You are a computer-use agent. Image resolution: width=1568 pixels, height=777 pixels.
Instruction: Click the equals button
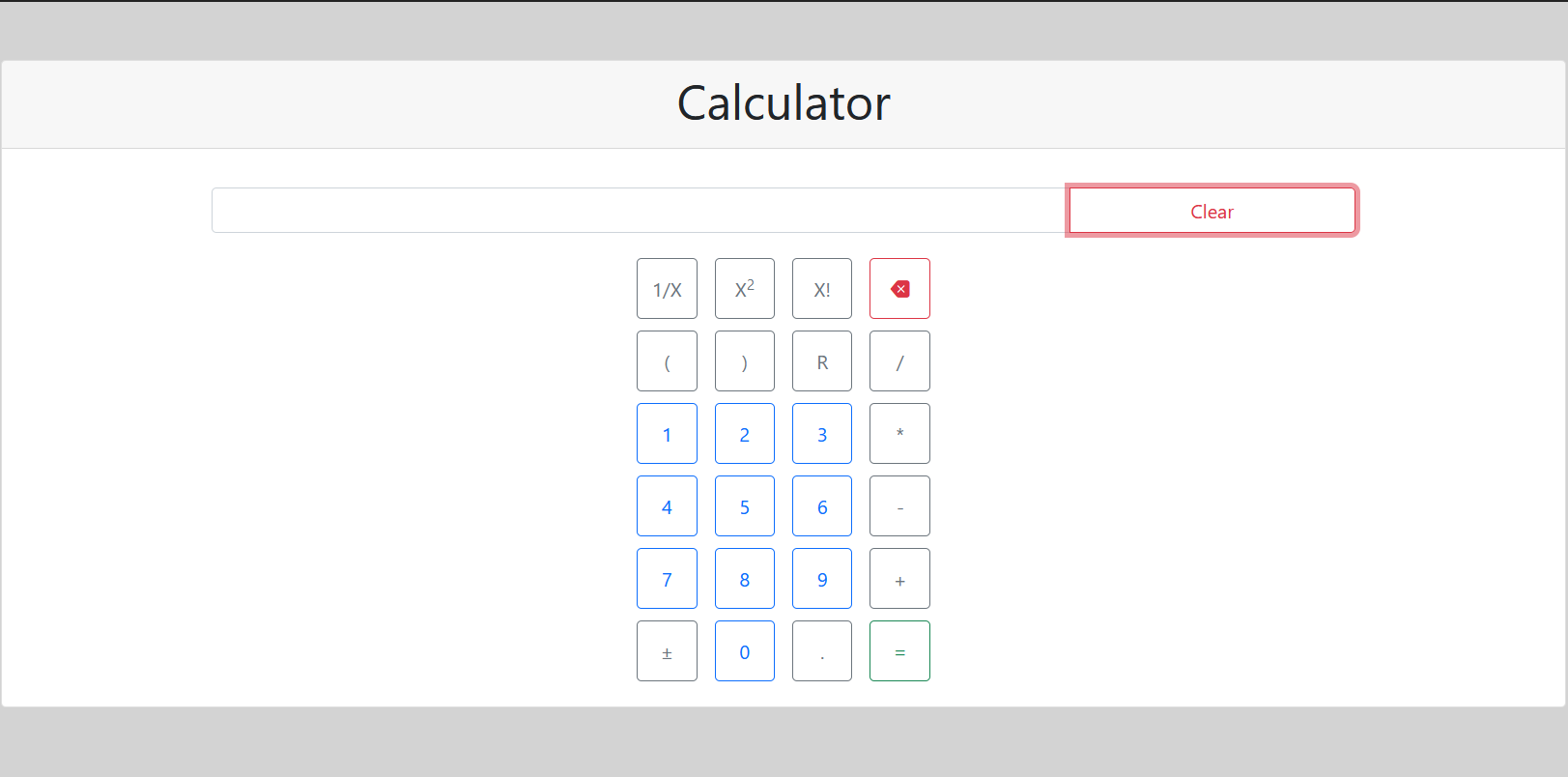pos(899,650)
